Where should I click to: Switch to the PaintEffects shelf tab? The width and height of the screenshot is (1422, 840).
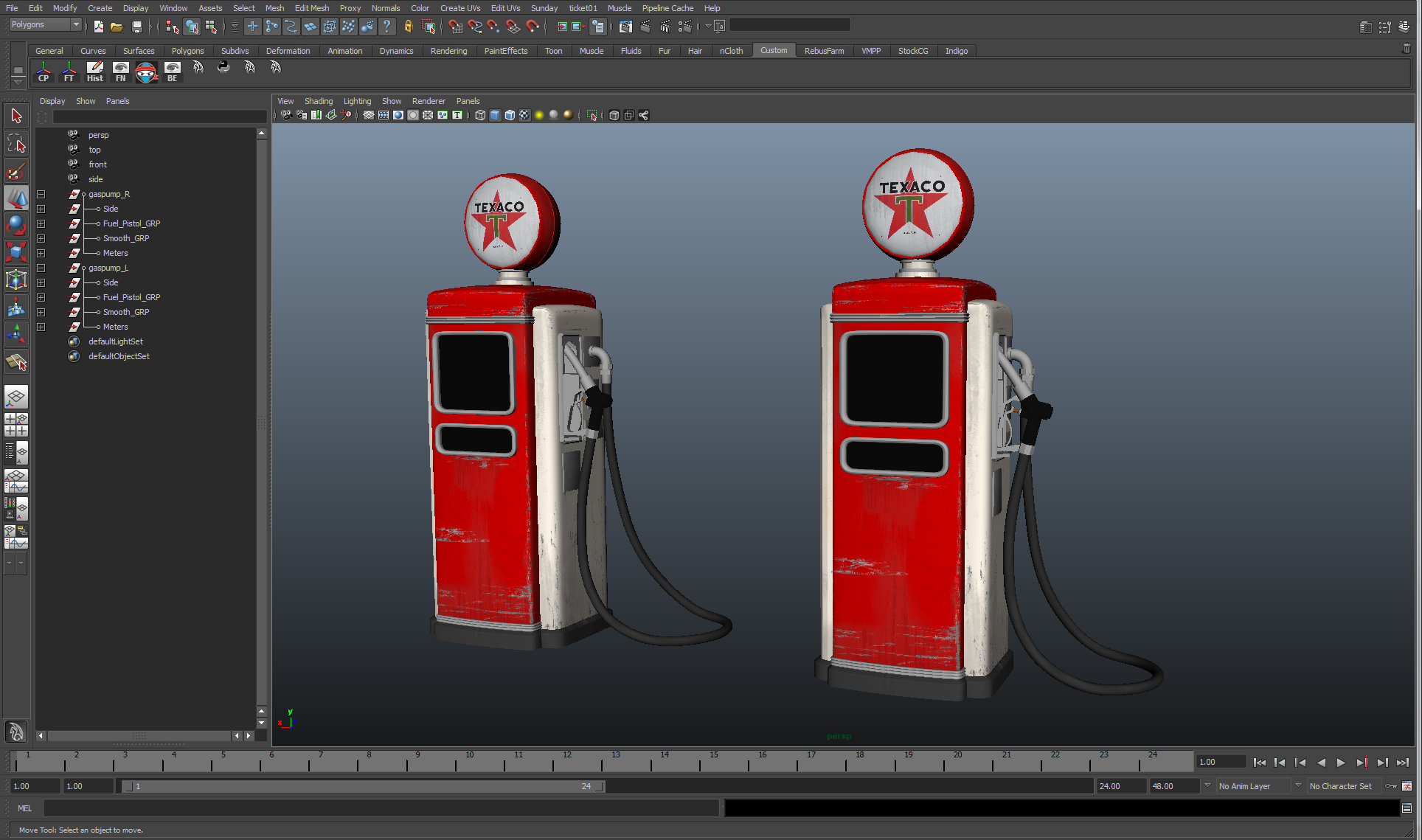click(x=506, y=51)
